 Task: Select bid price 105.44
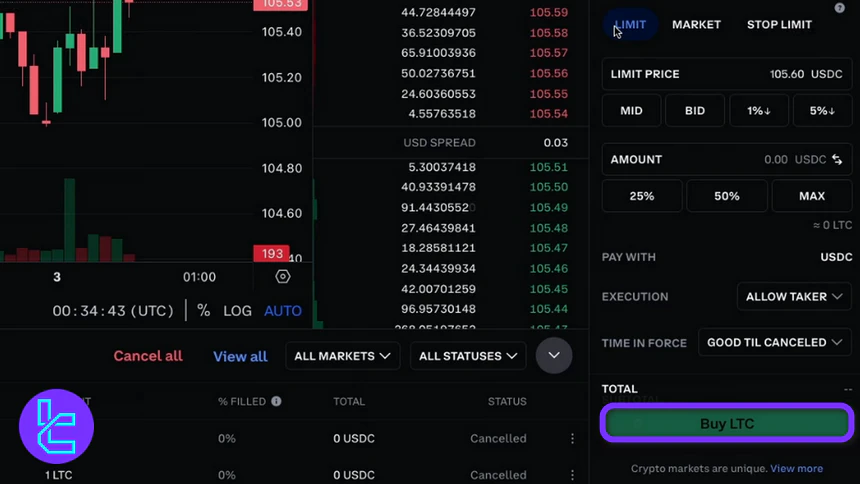tap(548, 309)
